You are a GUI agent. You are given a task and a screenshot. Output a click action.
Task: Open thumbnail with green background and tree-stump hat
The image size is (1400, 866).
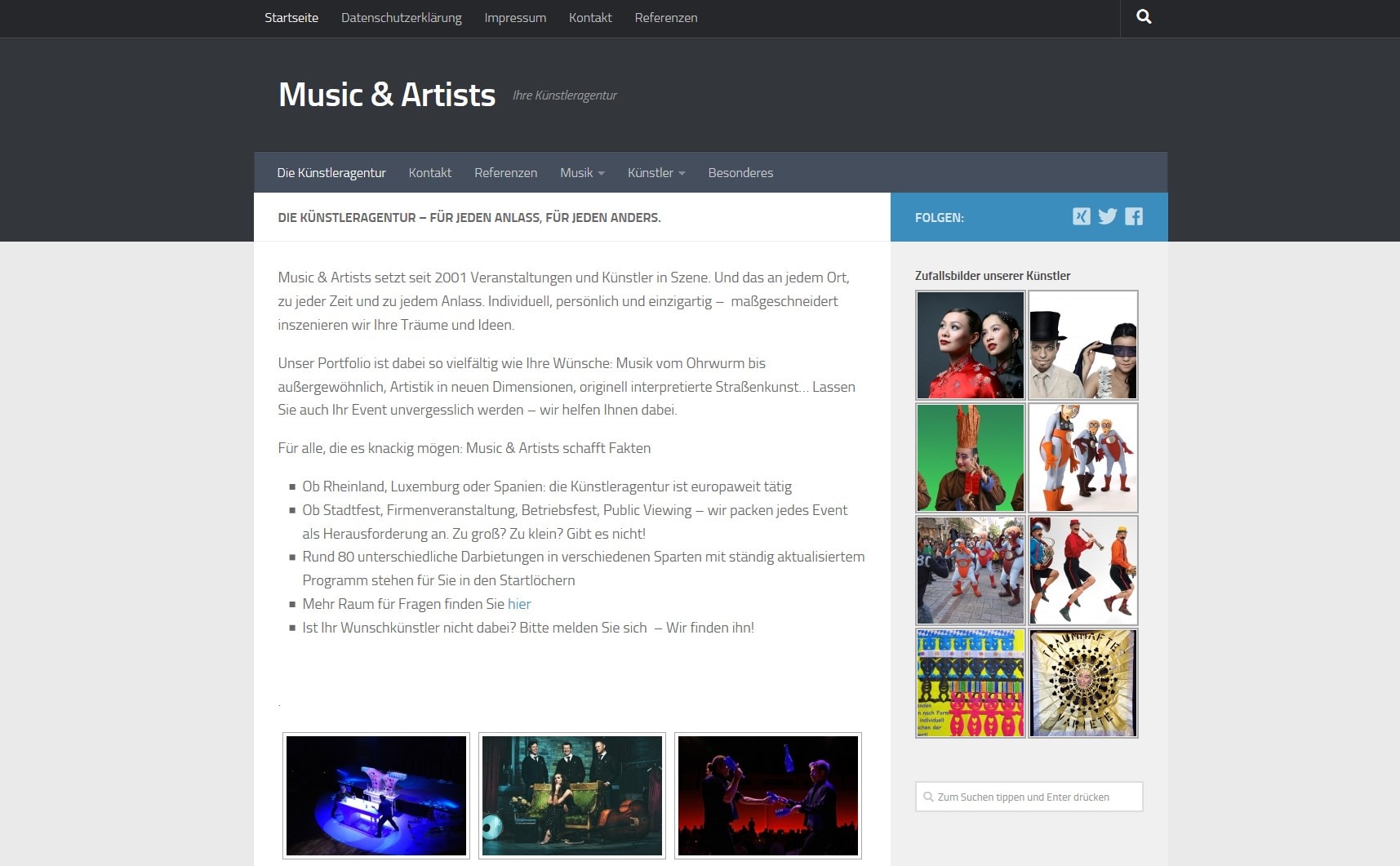point(970,457)
